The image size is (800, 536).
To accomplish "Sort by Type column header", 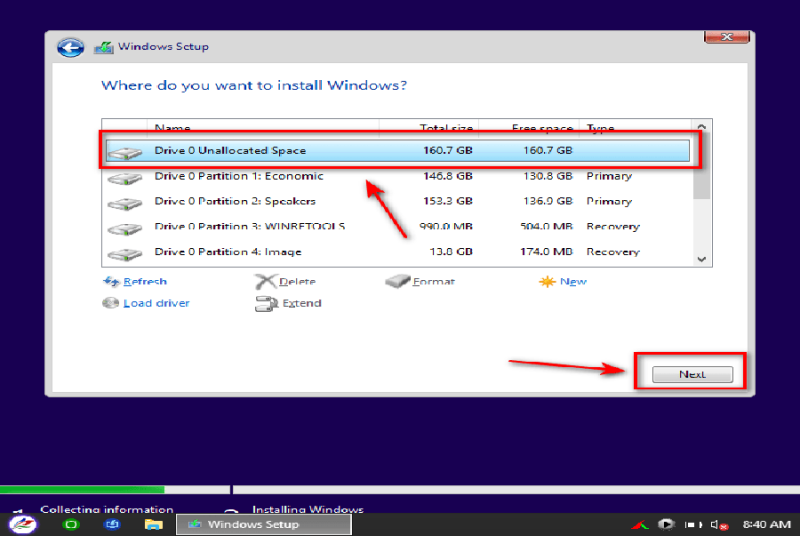I will (x=636, y=127).
